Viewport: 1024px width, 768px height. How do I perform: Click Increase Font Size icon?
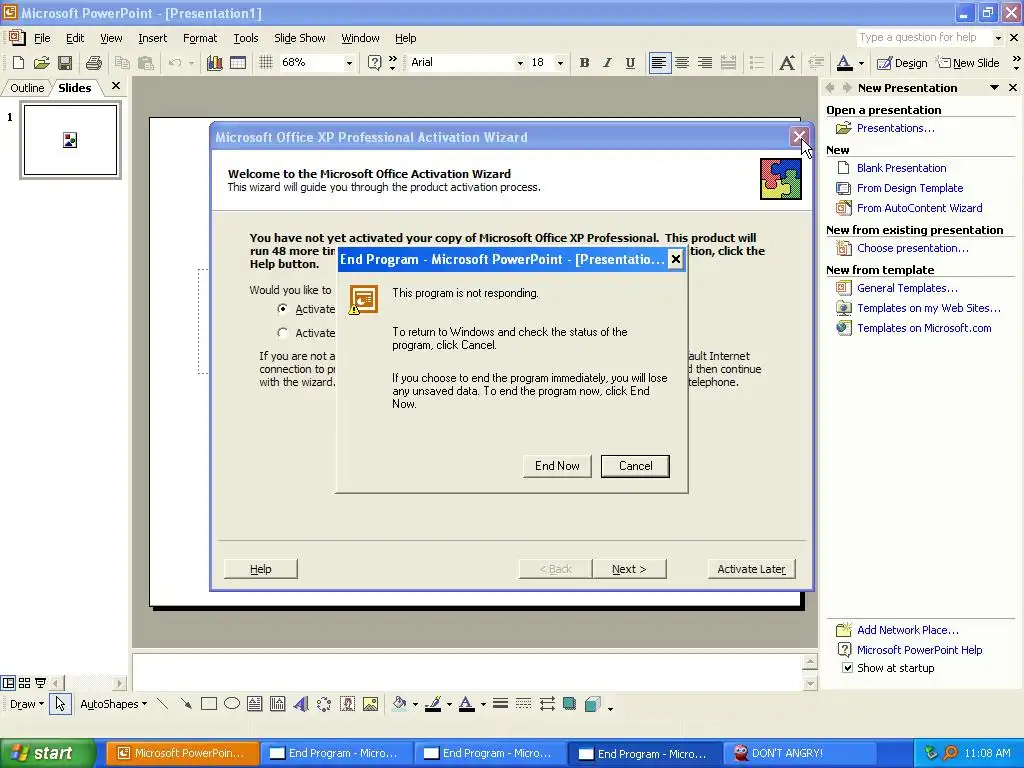(787, 63)
